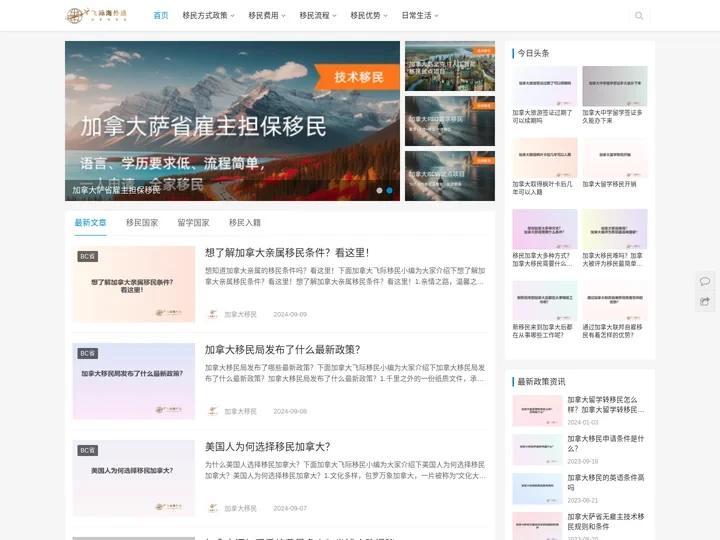Click thumbnail next to date 2023-09-18

click(x=537, y=450)
